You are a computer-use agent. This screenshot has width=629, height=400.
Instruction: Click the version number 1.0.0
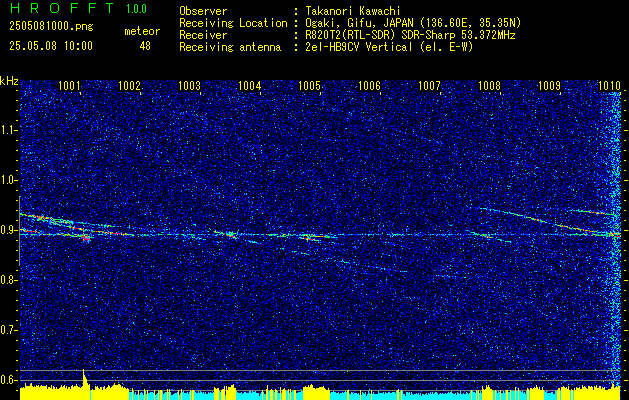(136, 9)
